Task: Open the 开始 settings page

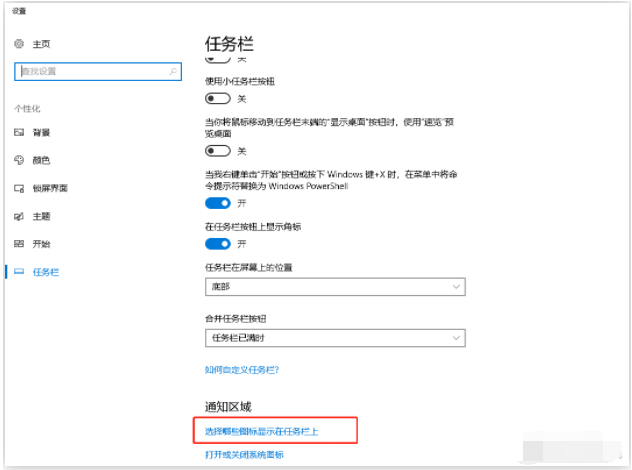Action: coord(41,244)
